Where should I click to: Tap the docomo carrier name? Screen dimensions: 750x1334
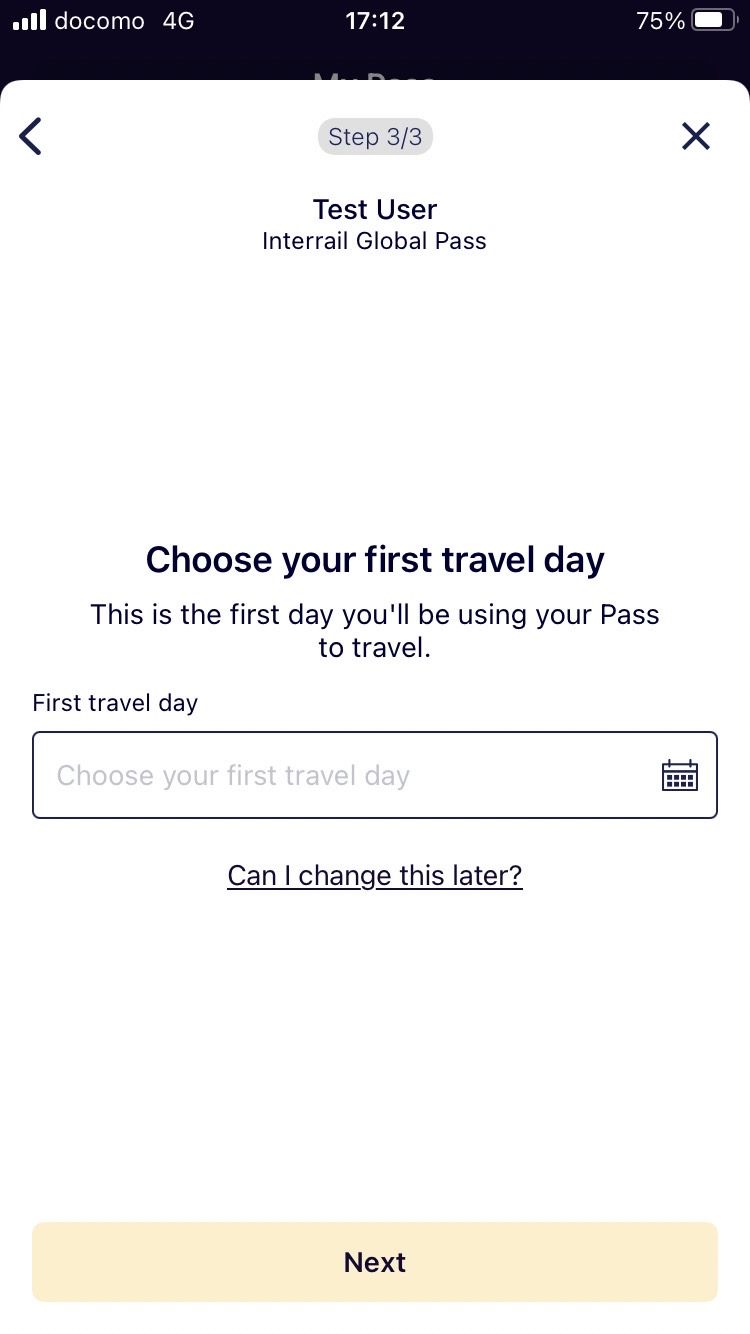point(99,21)
